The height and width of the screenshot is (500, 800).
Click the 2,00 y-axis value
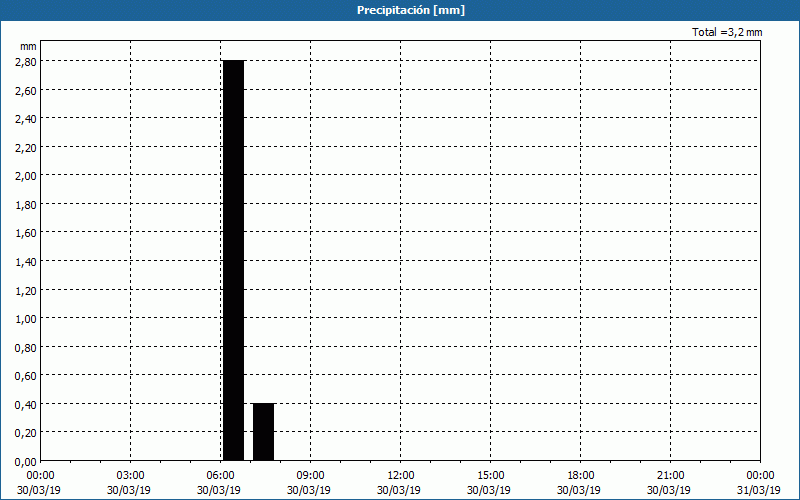coord(27,176)
